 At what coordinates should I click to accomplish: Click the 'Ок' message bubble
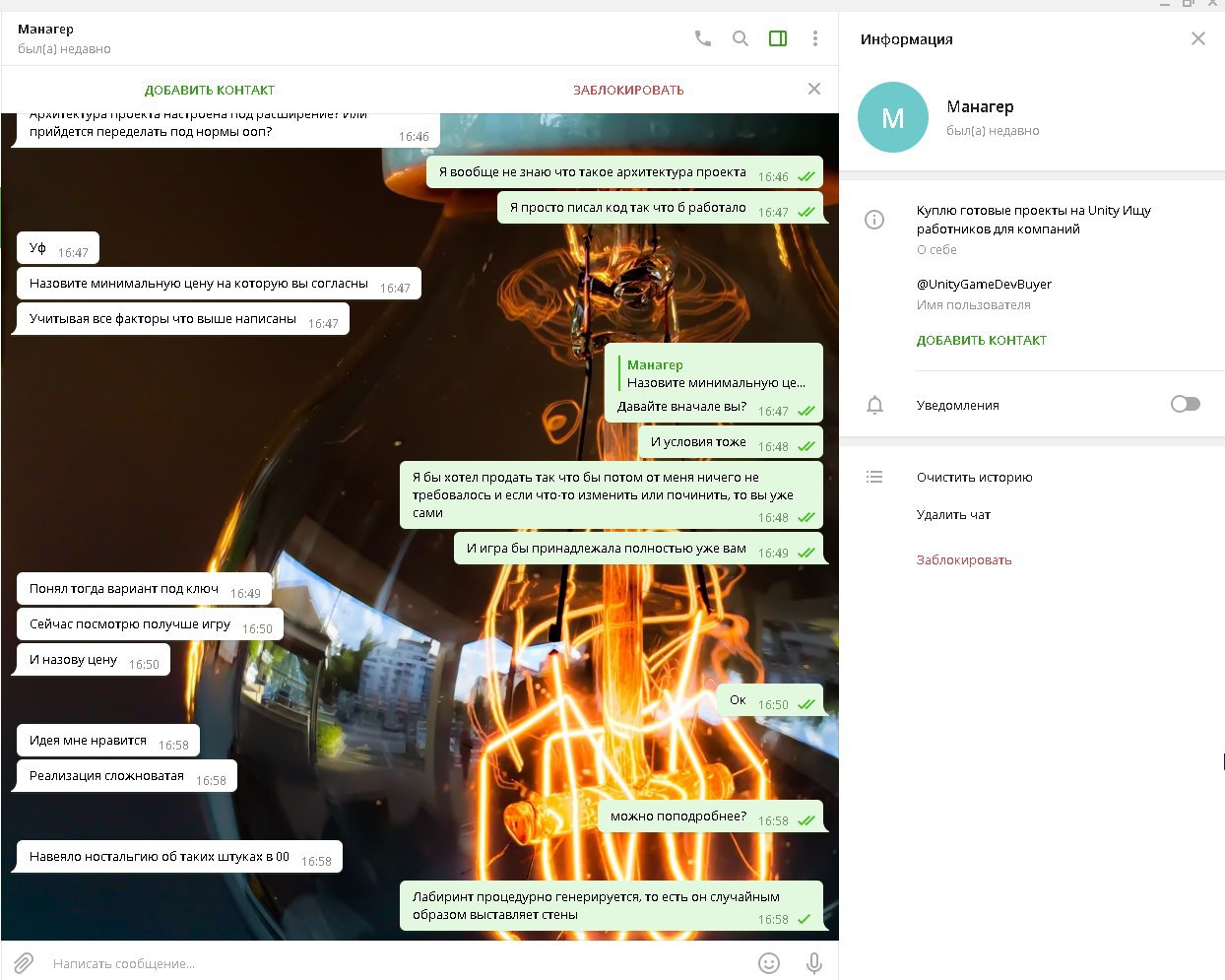(770, 700)
